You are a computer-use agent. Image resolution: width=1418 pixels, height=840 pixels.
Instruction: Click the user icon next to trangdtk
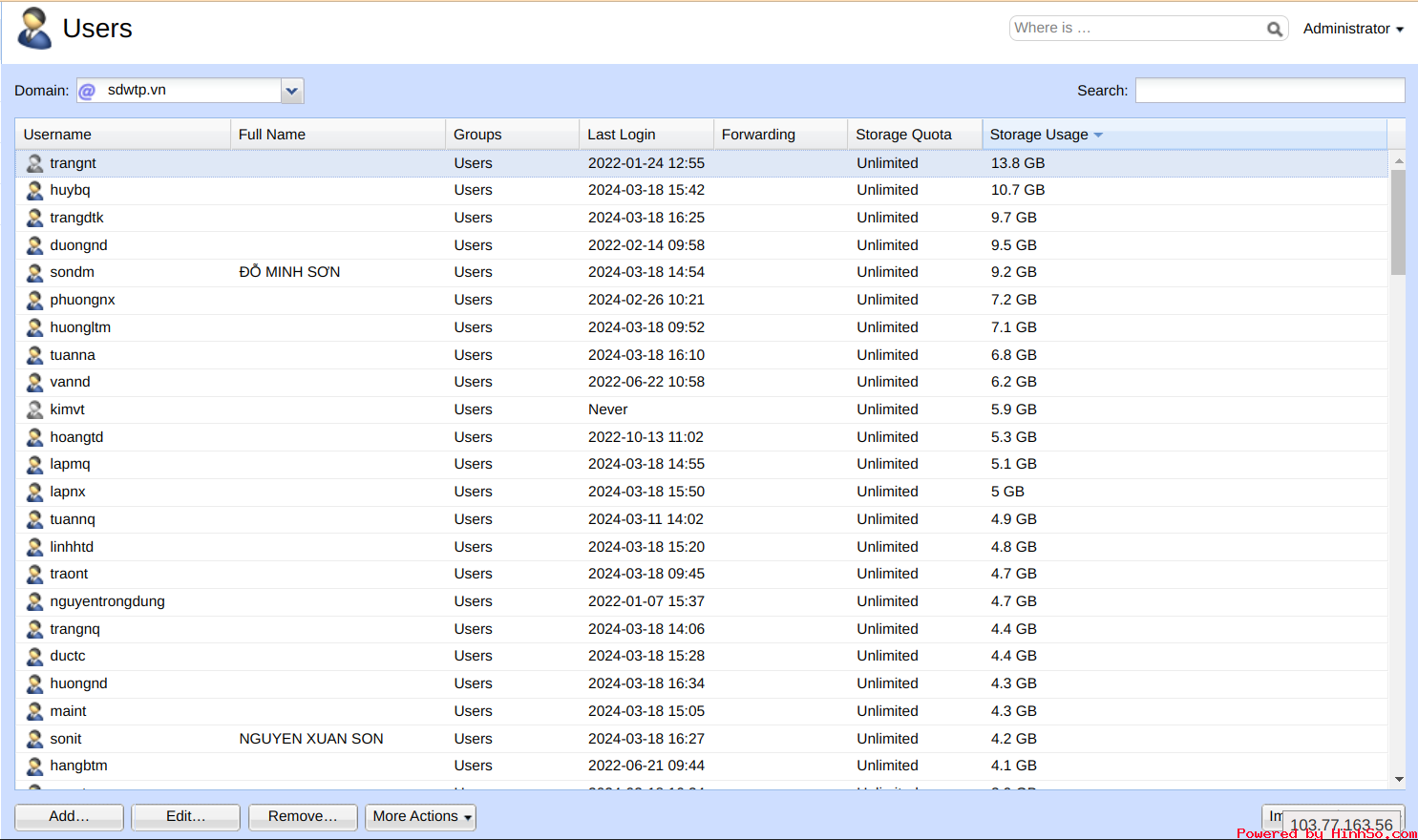coord(34,219)
